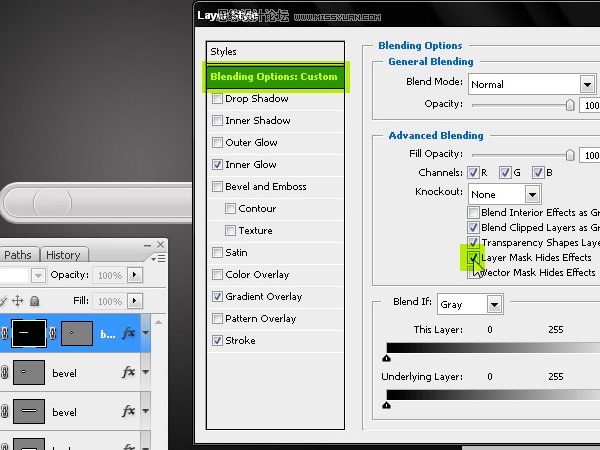The height and width of the screenshot is (450, 600).
Task: Open Bevel and Emboss settings by label
Action: tap(266, 186)
